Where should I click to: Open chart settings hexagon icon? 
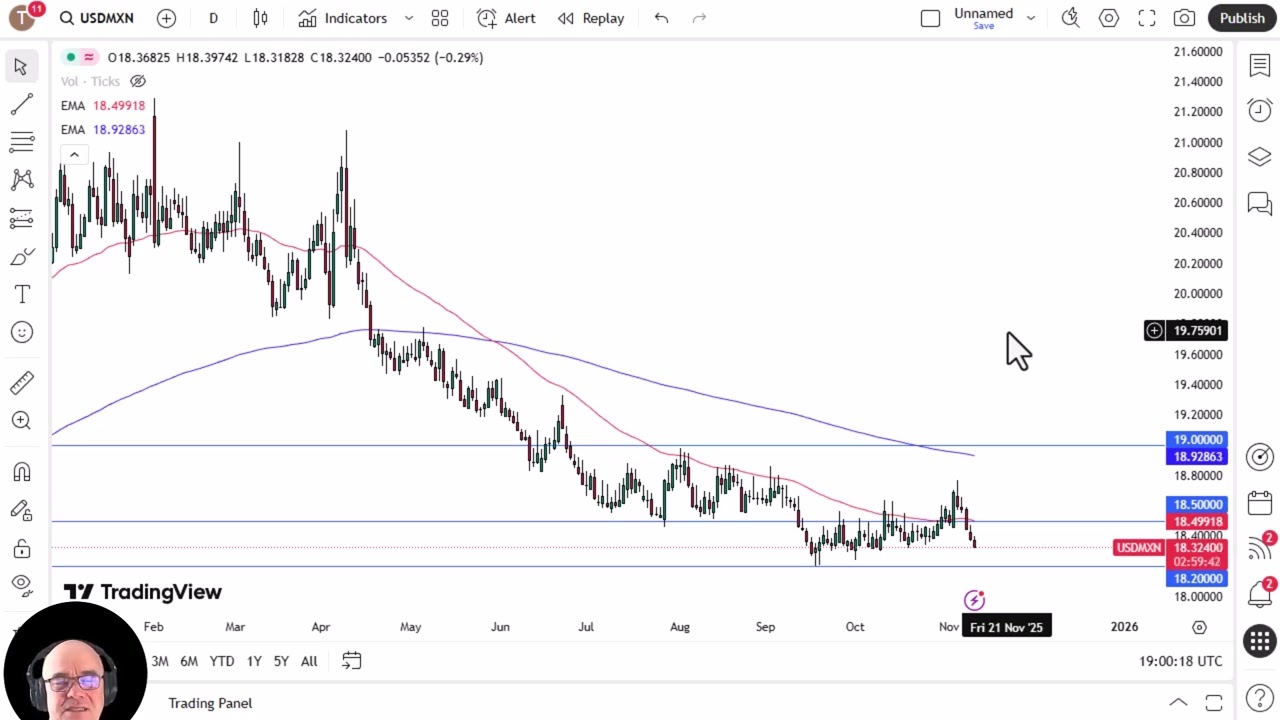tap(1109, 18)
